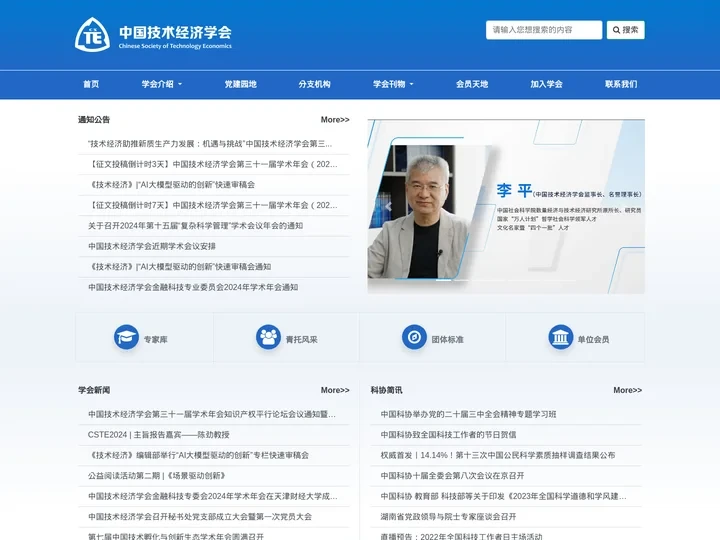The height and width of the screenshot is (540, 720).
Task: Click the 搜索 search button
Action: point(625,30)
